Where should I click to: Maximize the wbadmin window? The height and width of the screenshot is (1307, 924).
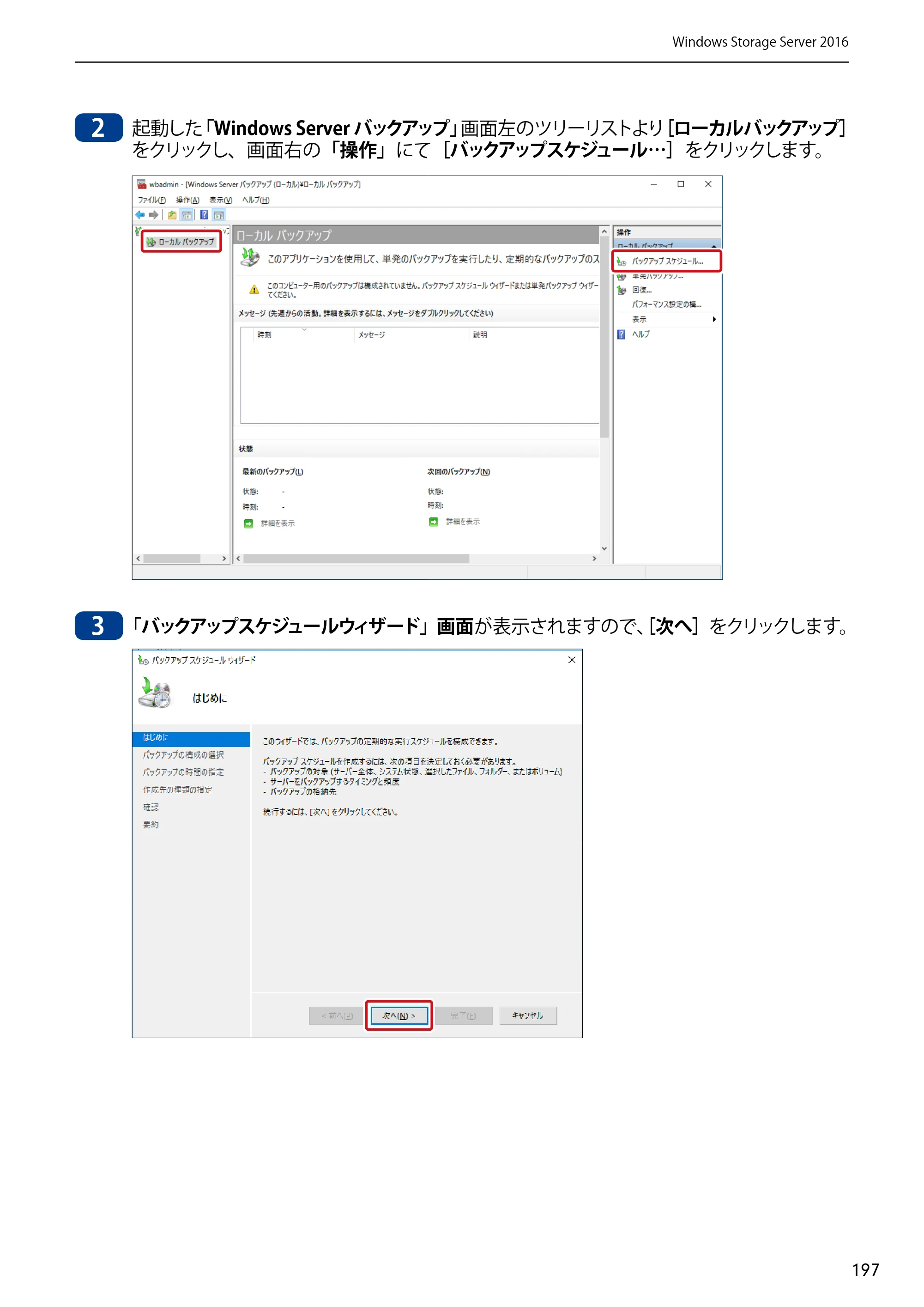click(x=681, y=184)
